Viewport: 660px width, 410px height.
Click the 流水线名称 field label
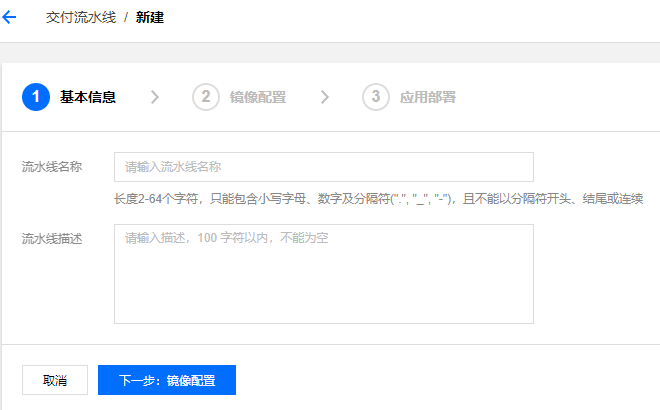(52, 167)
